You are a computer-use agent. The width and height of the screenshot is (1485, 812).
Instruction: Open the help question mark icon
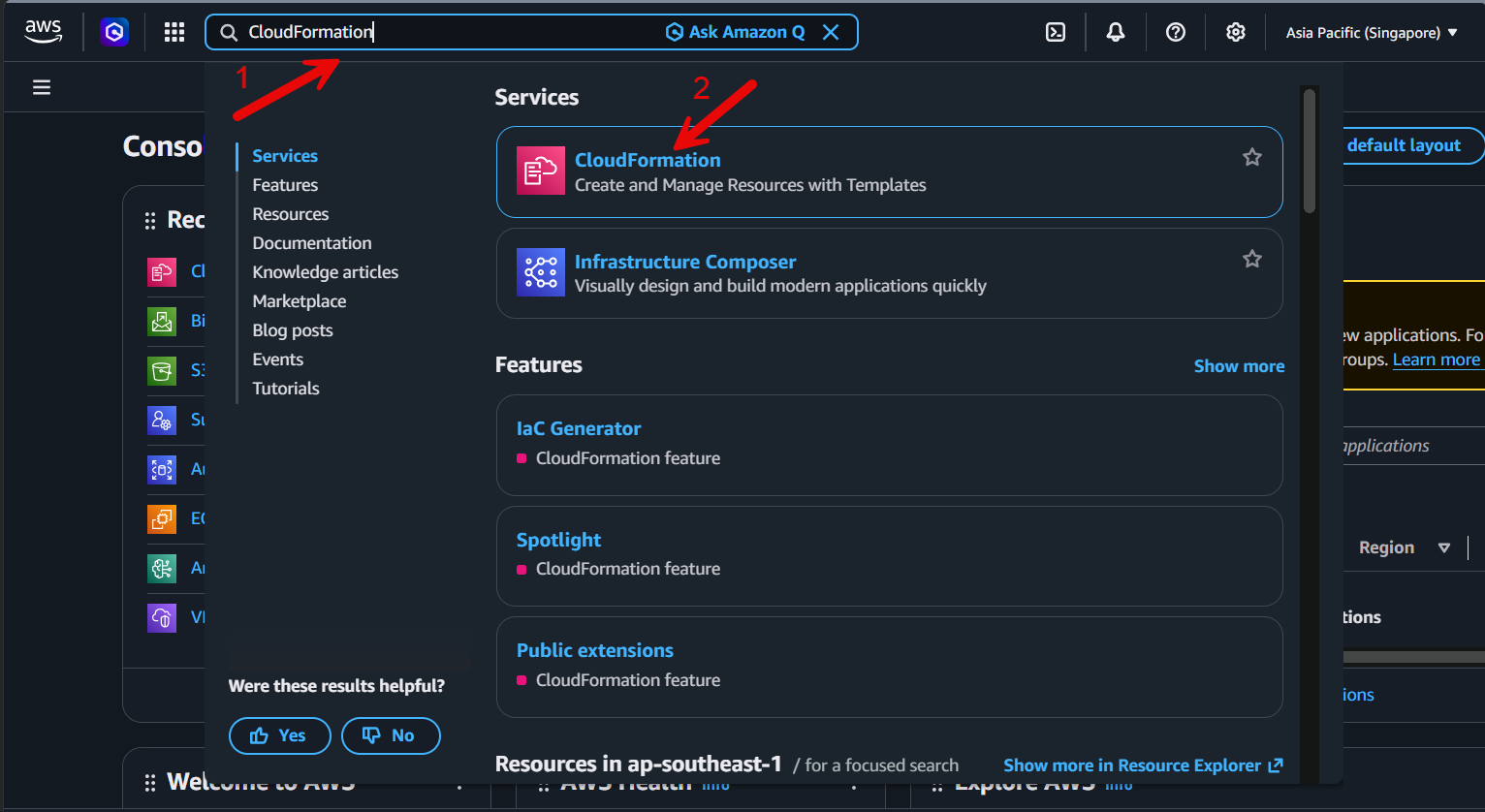(1176, 32)
